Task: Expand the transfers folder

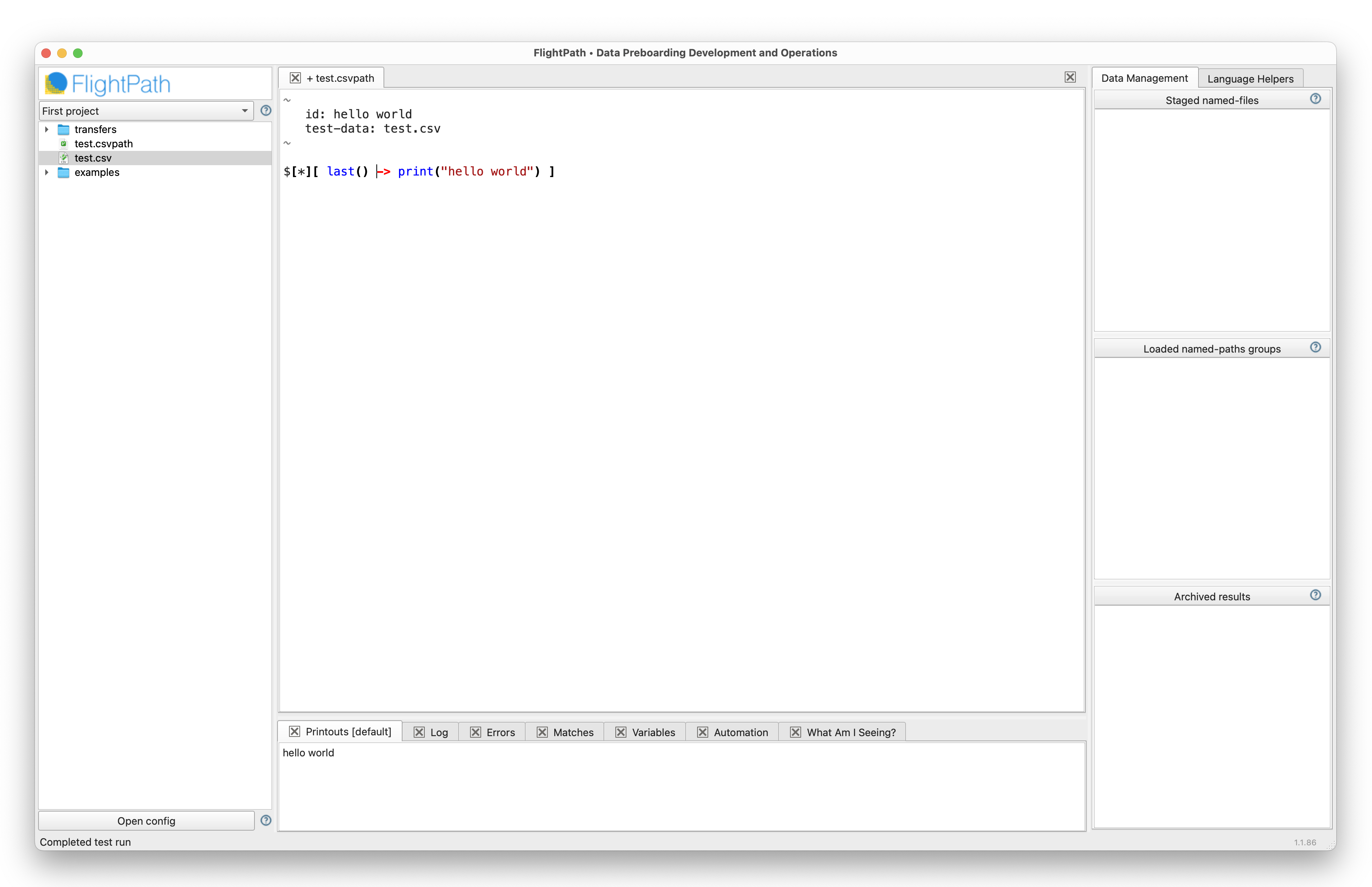Action: pos(46,129)
